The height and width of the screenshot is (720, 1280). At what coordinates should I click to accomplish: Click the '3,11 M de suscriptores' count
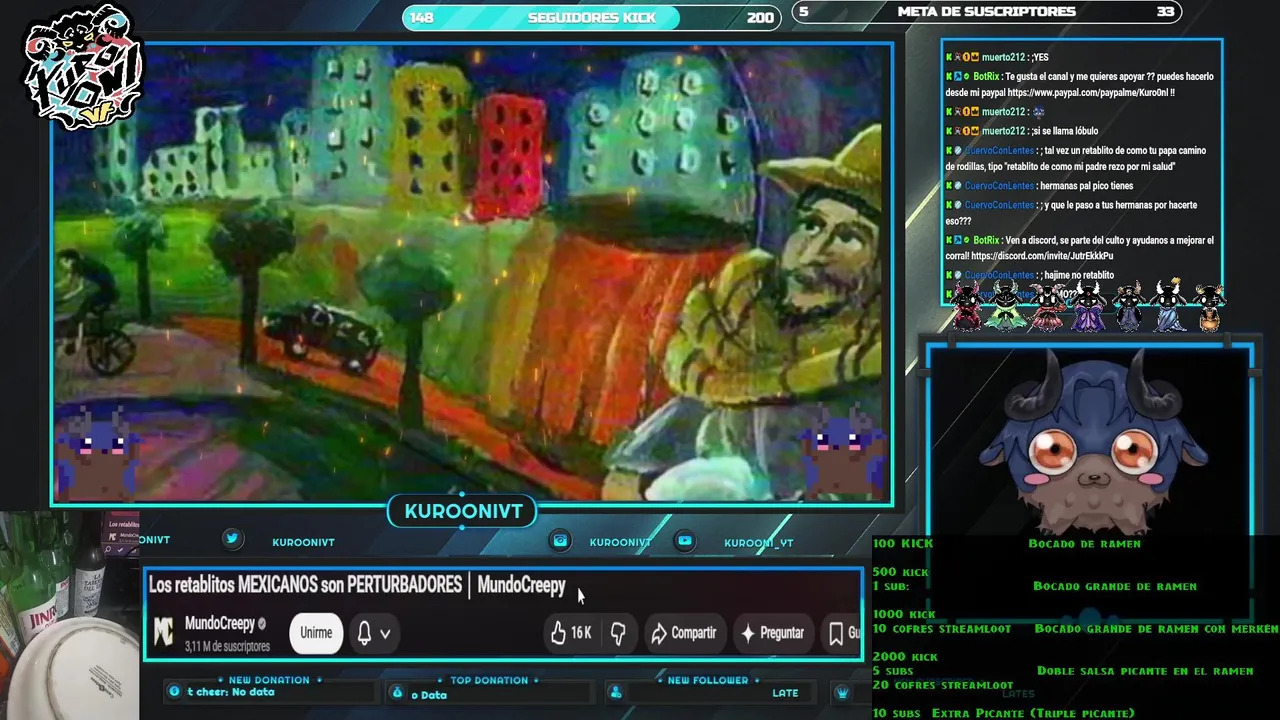click(227, 647)
